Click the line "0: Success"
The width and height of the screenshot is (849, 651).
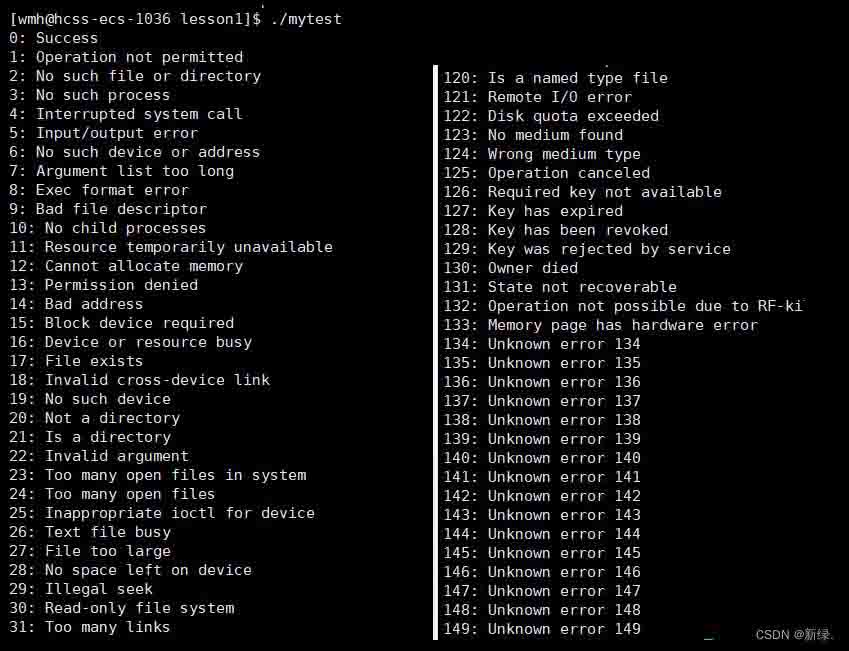pos(54,38)
